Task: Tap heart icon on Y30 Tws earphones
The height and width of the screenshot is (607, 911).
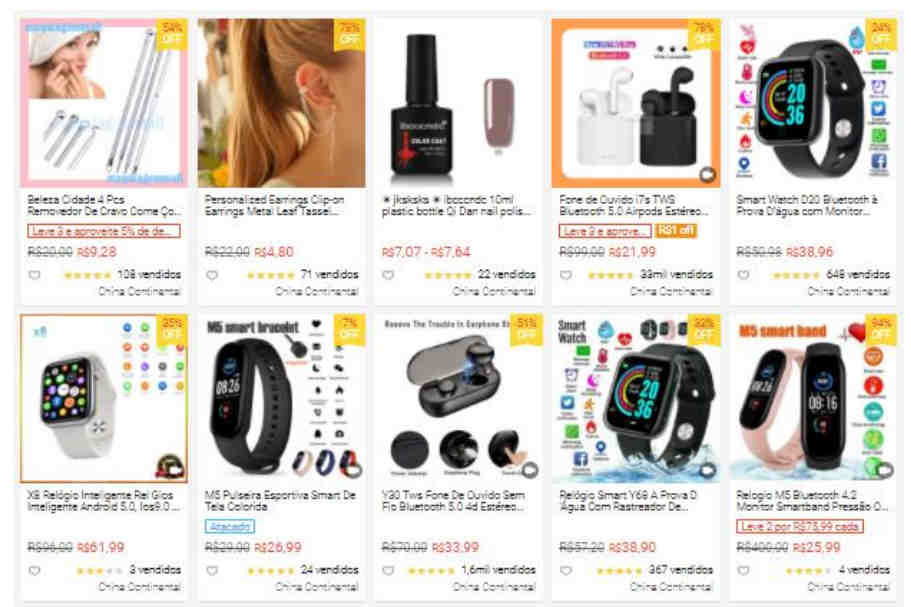Action: click(x=389, y=571)
